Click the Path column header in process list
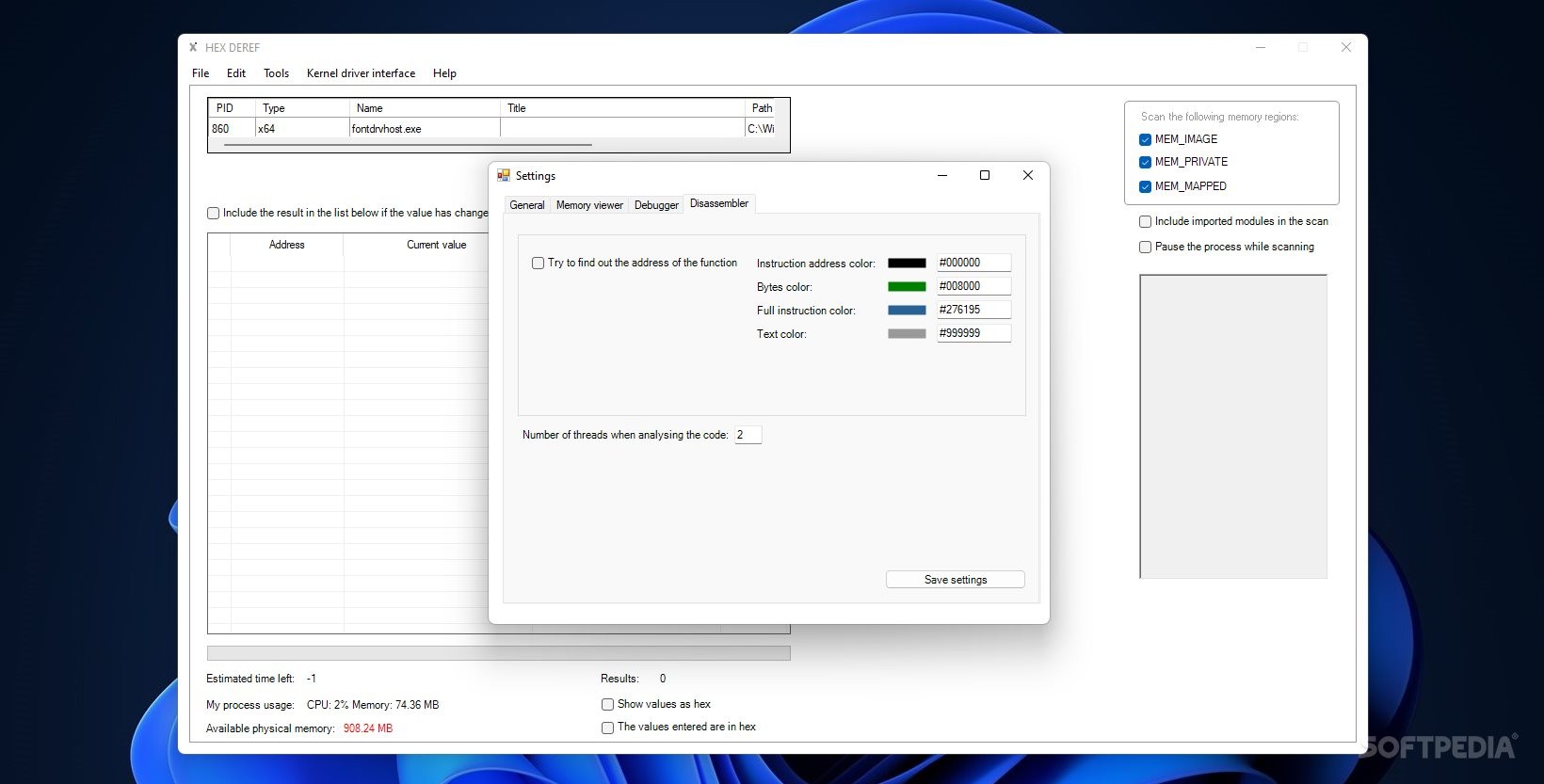 coord(761,108)
